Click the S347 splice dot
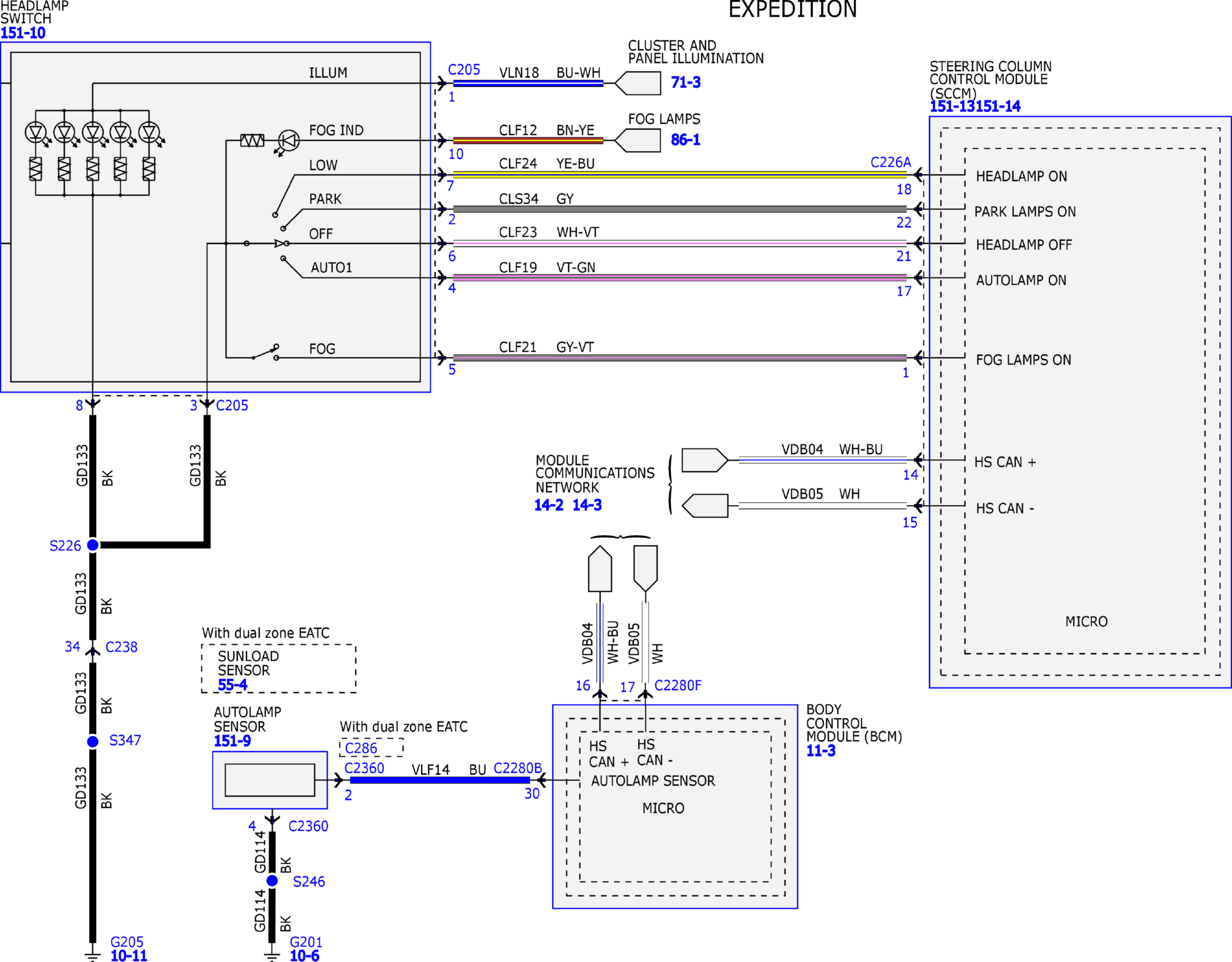 (x=93, y=742)
